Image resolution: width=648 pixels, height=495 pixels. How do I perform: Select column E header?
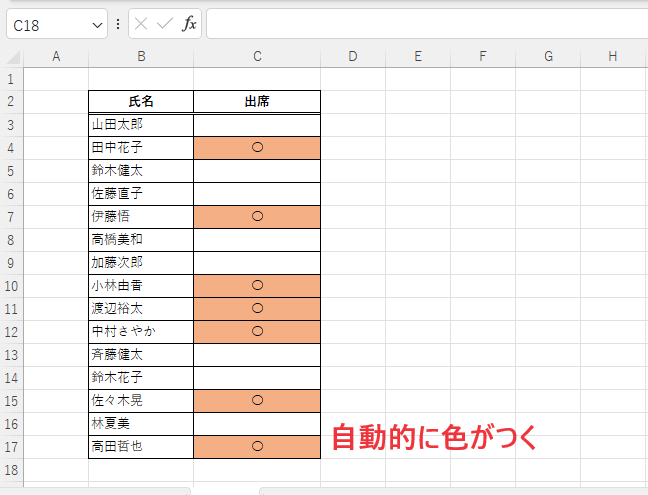(418, 56)
